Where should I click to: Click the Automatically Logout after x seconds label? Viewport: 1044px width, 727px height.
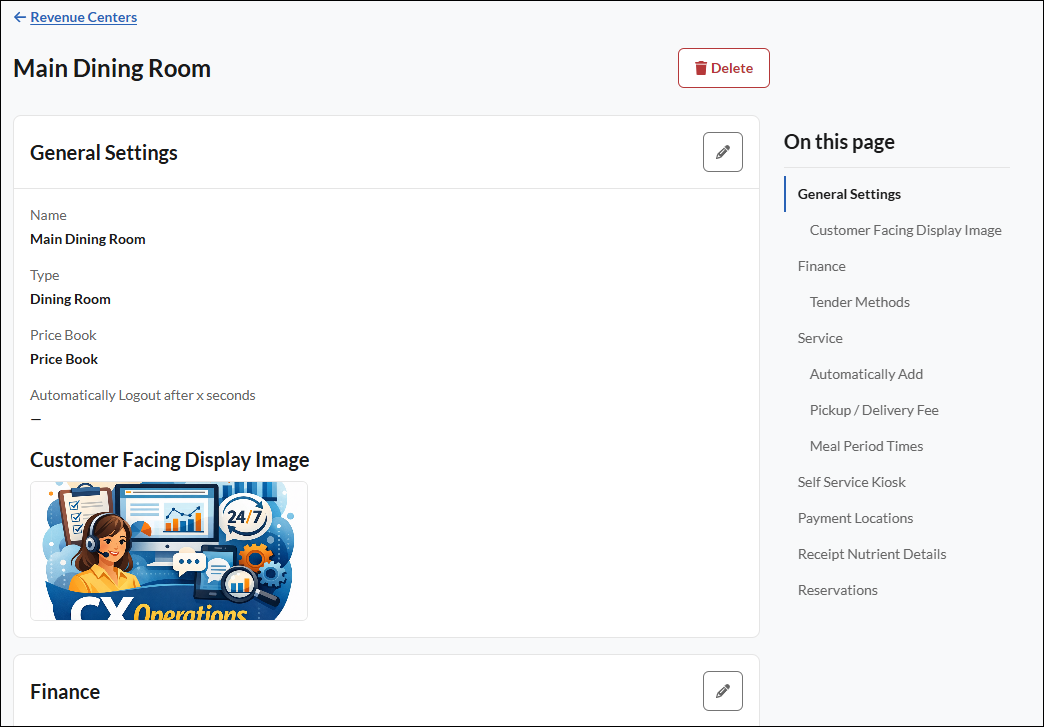pyautogui.click(x=142, y=395)
